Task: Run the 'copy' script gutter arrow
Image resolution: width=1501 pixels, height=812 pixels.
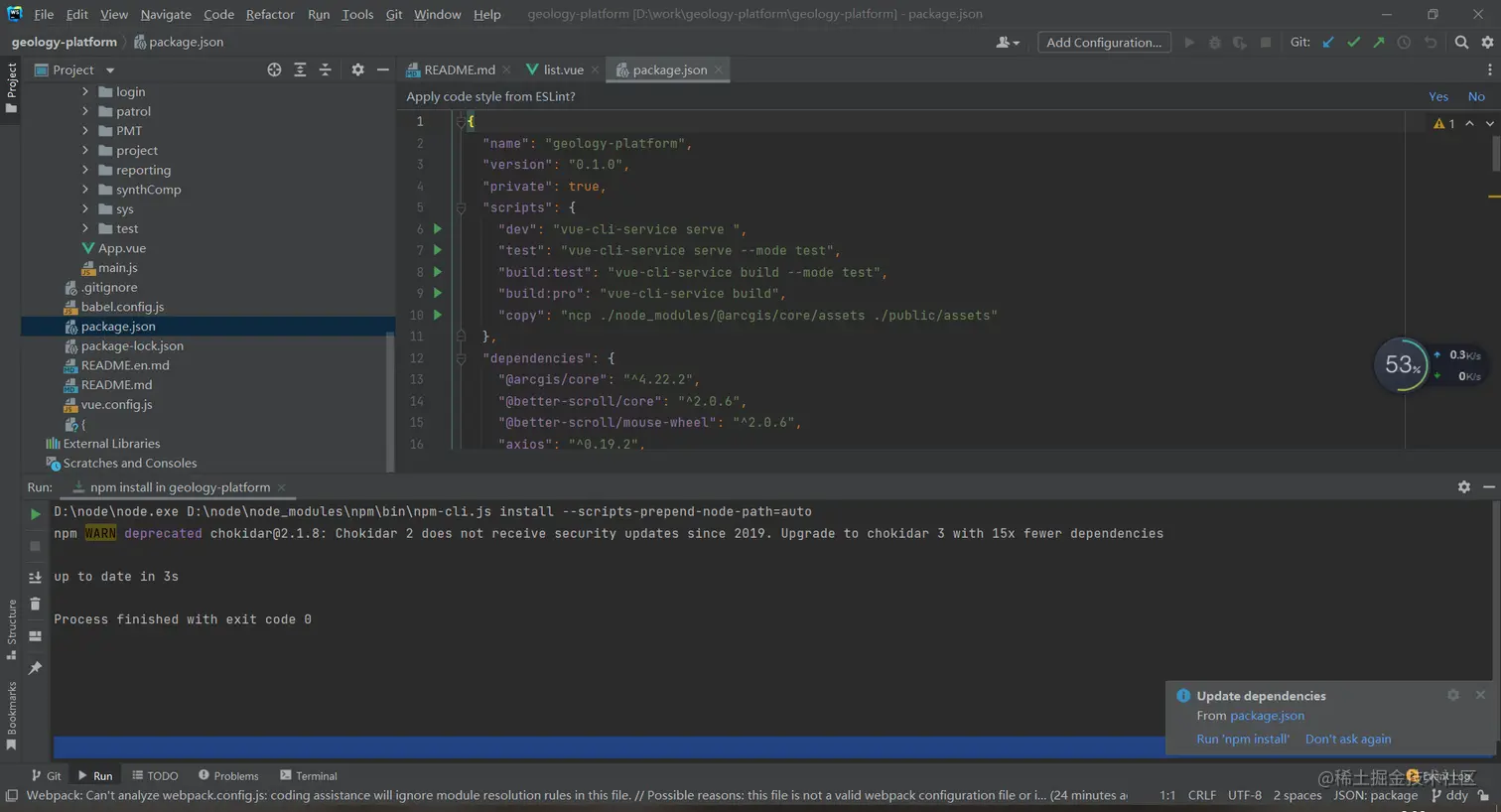Action: pyautogui.click(x=437, y=315)
